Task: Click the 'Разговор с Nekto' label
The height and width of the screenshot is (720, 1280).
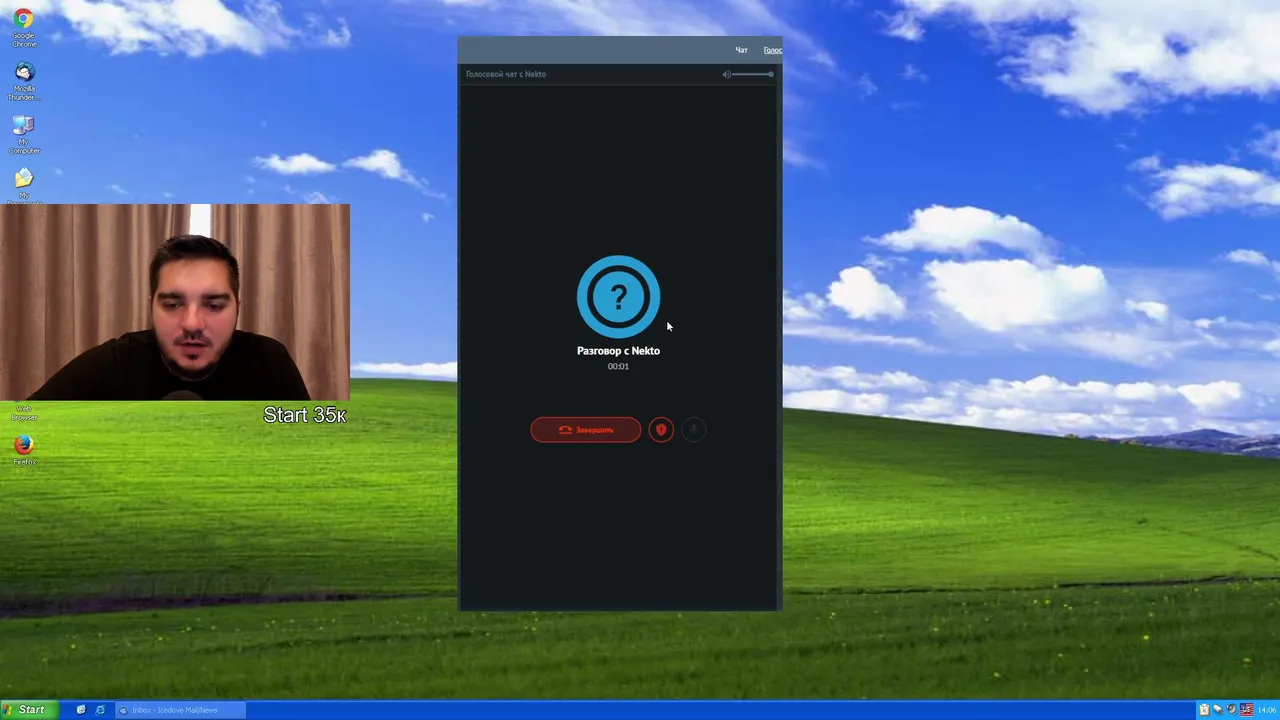Action: pos(618,351)
